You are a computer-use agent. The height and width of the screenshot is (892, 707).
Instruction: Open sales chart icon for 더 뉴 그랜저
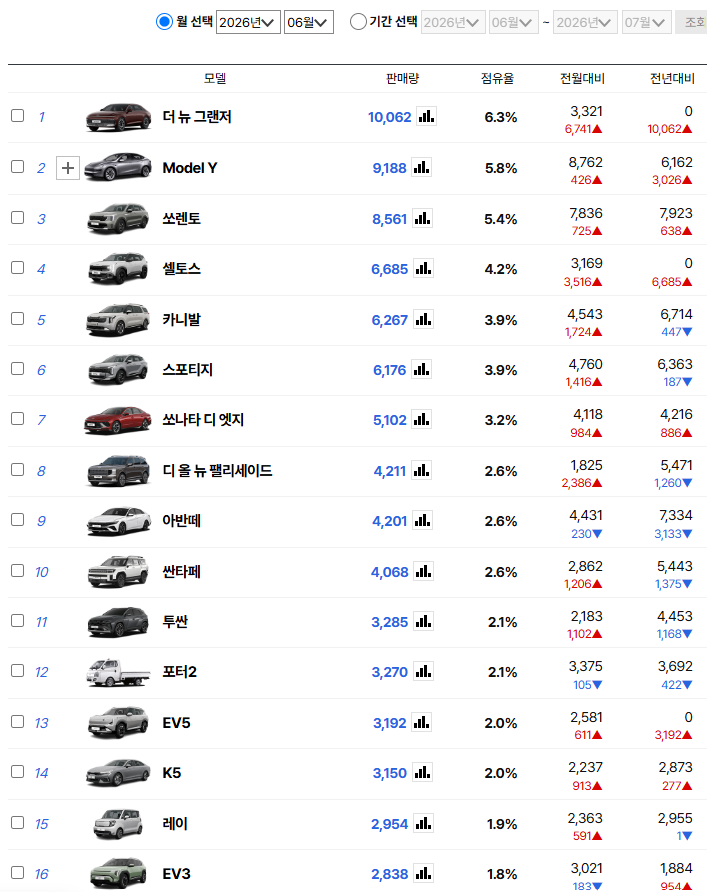tap(426, 116)
